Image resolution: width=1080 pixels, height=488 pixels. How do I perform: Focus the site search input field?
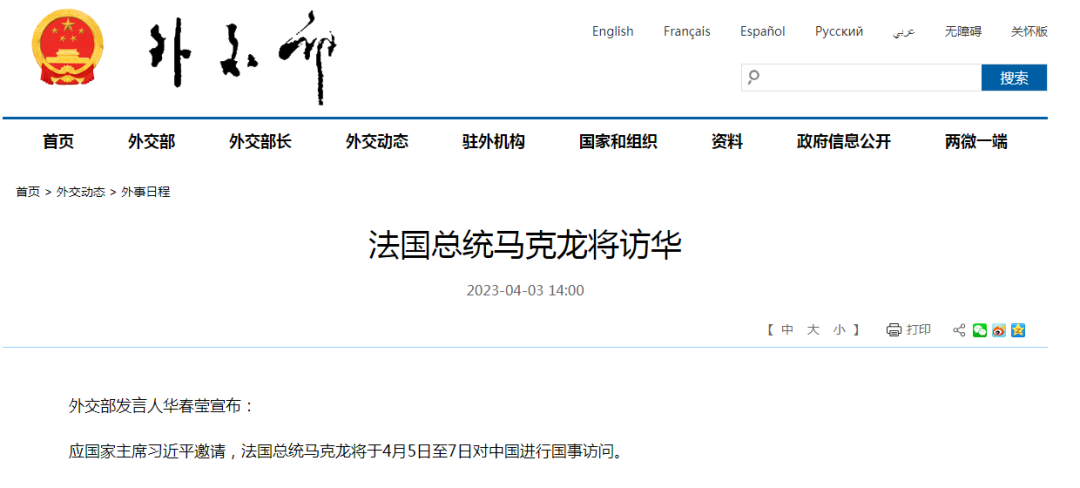click(861, 78)
